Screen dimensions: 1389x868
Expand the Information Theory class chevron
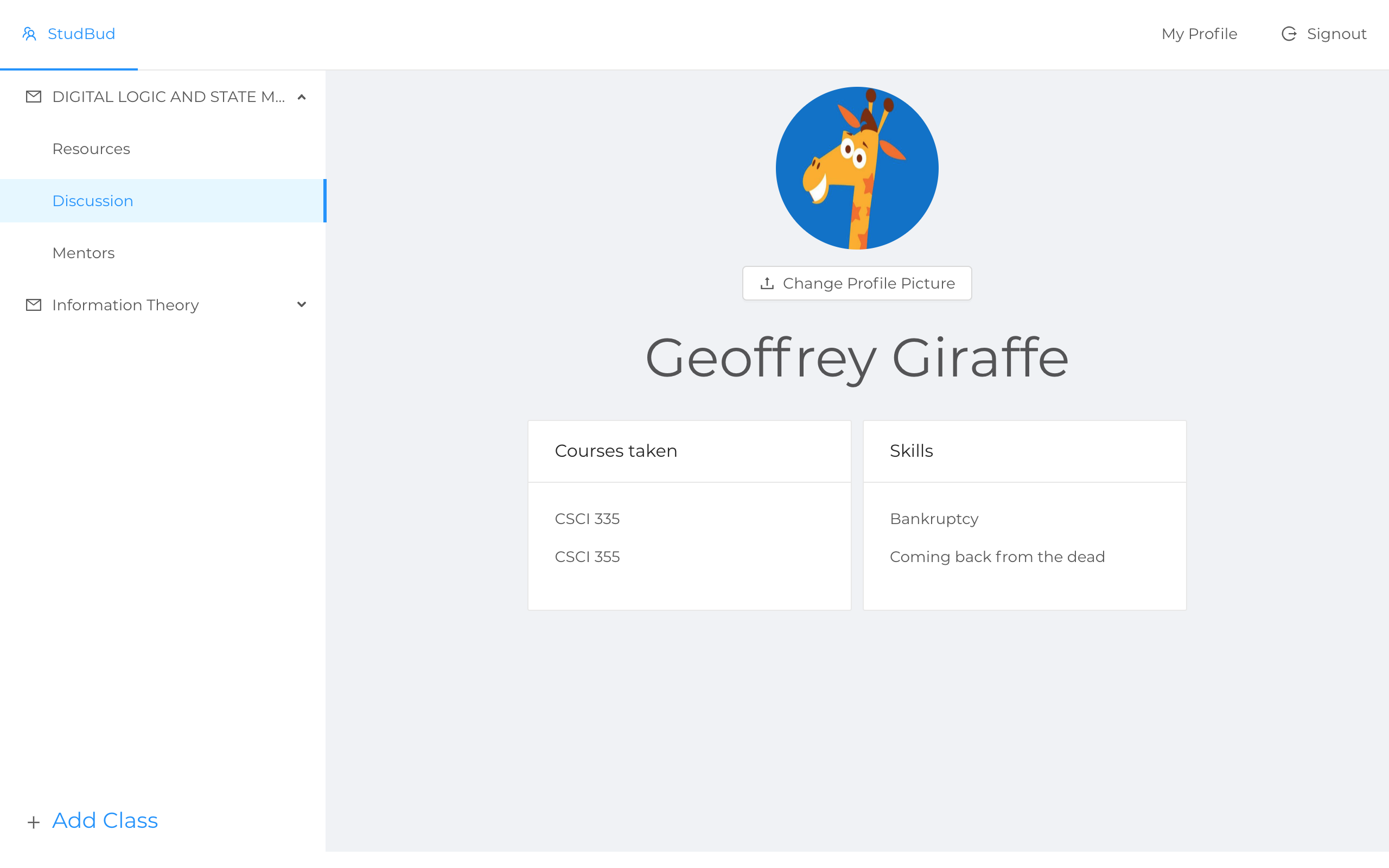click(301, 305)
